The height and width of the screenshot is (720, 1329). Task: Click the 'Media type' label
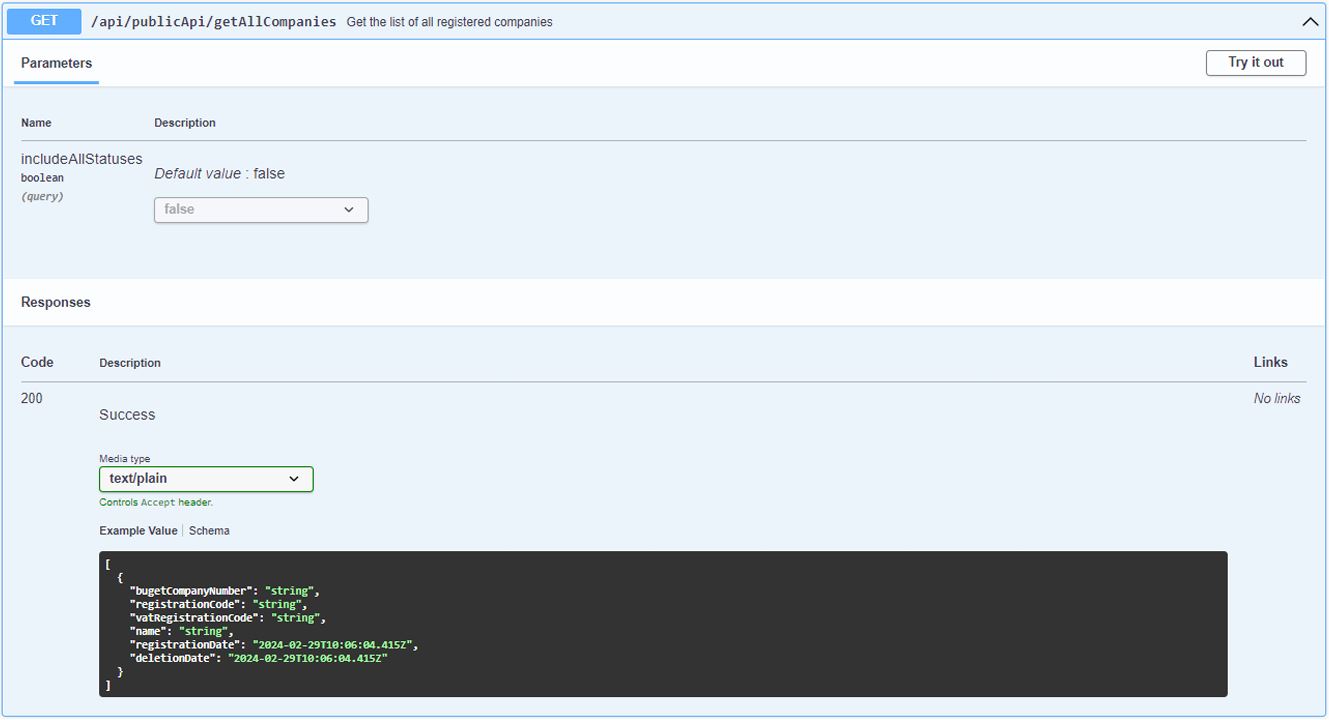(x=125, y=459)
